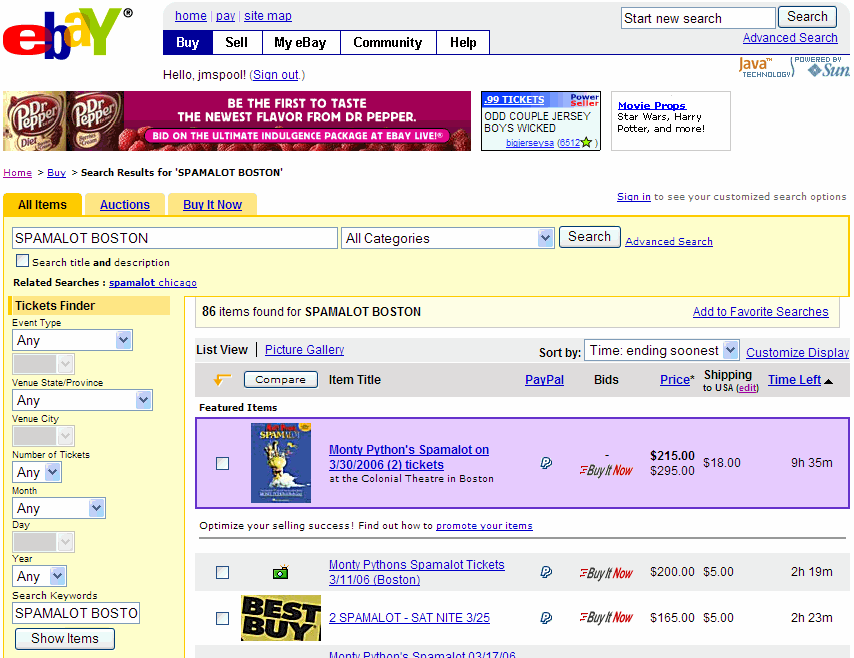Image resolution: width=854 pixels, height=658 pixels.
Task: Open Monty Python's Spamalot on 3/30/2006 listing
Action: [x=409, y=457]
